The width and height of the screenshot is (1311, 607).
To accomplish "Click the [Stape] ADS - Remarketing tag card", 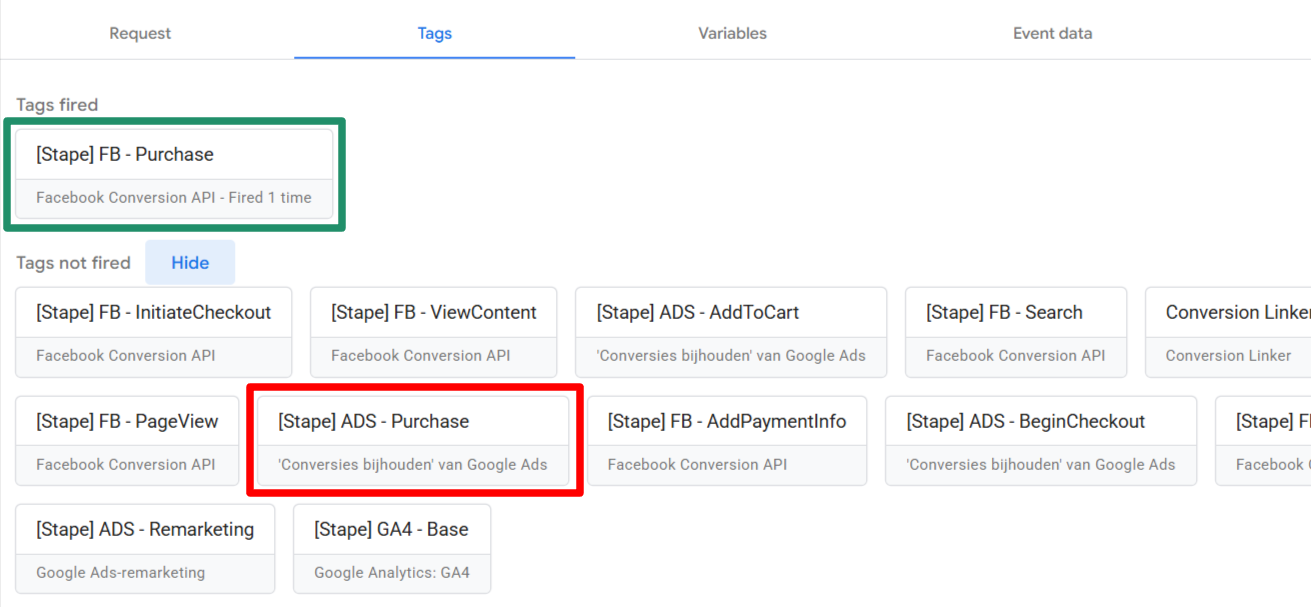I will (145, 549).
